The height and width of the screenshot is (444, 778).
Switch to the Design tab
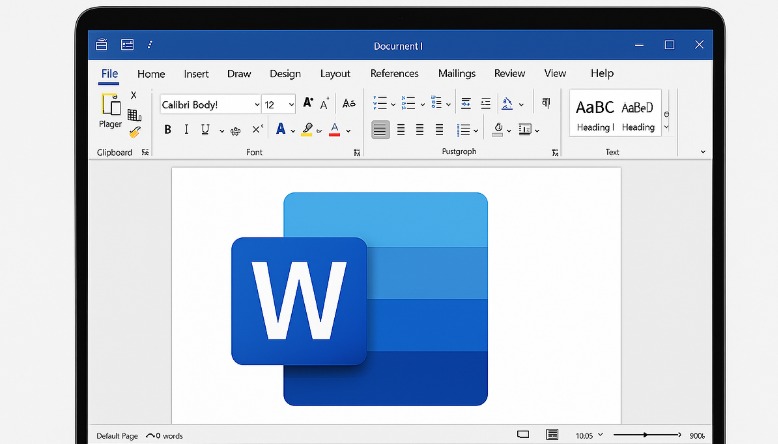tap(285, 74)
